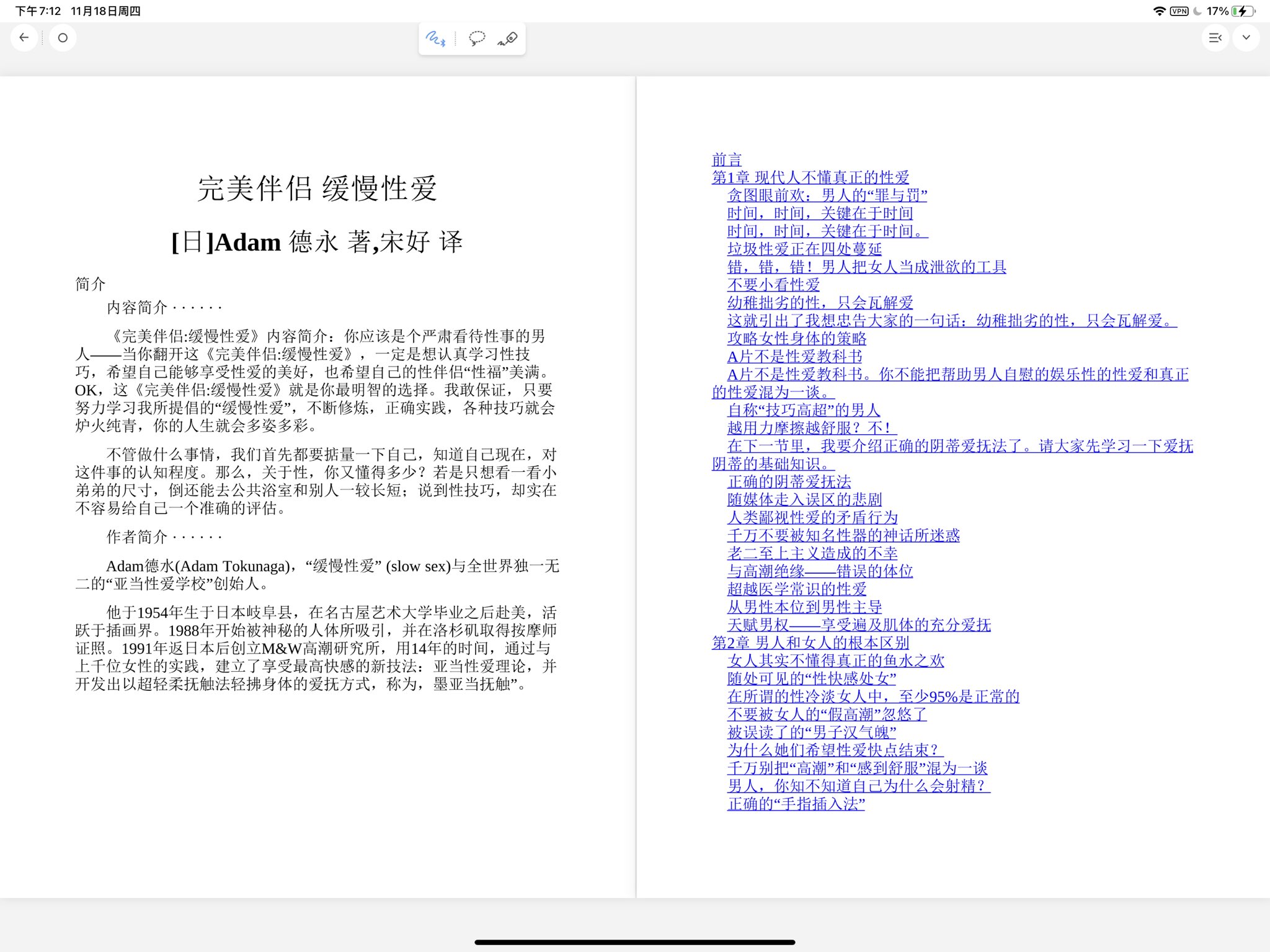
Task: Tap the Wi-Fi icon in status bar
Action: [x=1159, y=11]
